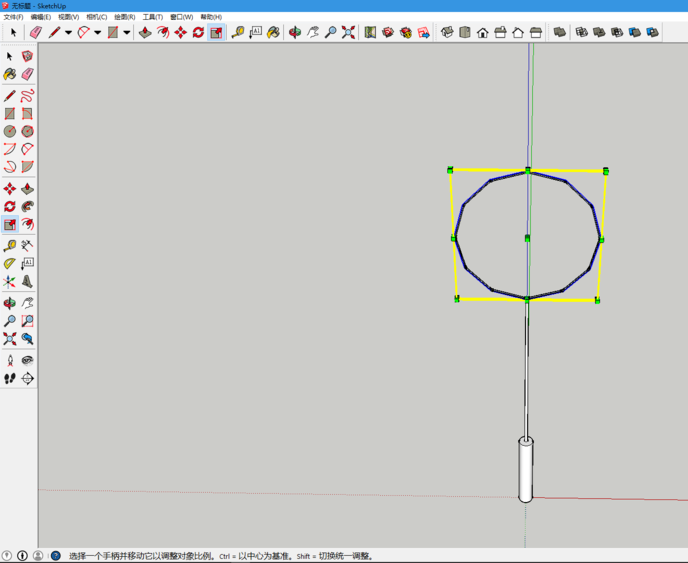Open the 文件(F) menu
This screenshot has width=688, height=563.
13,17
